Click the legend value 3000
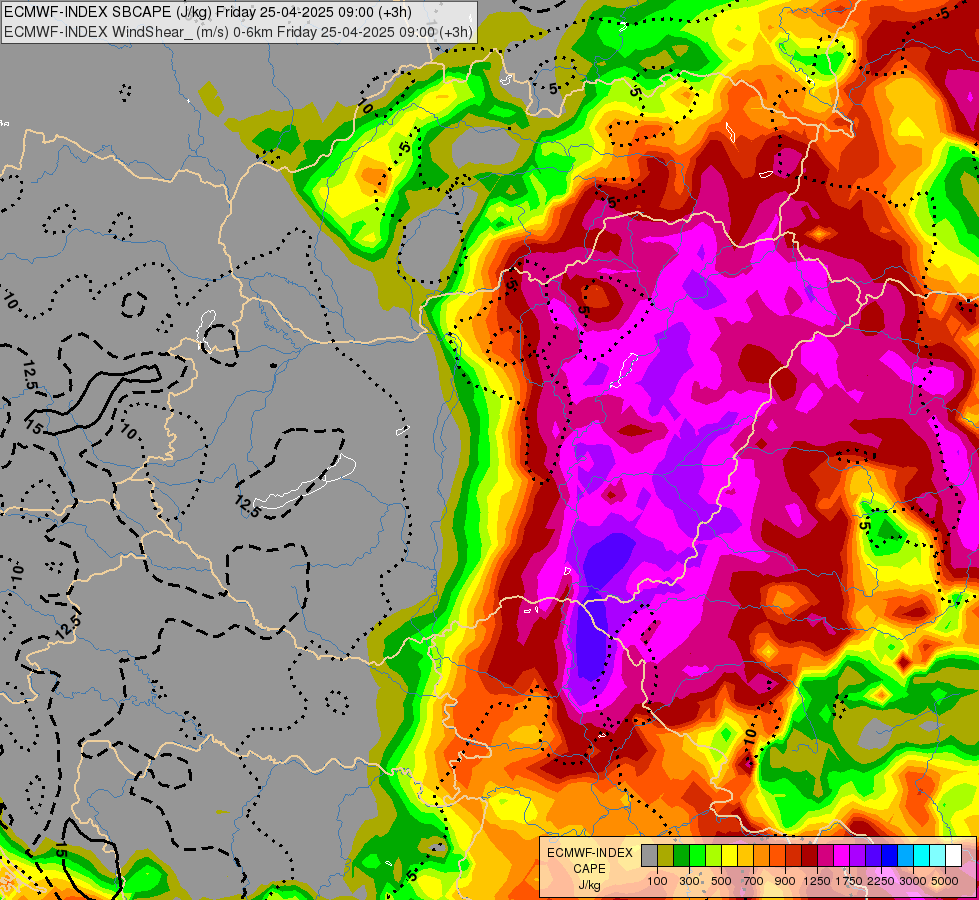Screen dimensions: 979x900 tap(913, 881)
